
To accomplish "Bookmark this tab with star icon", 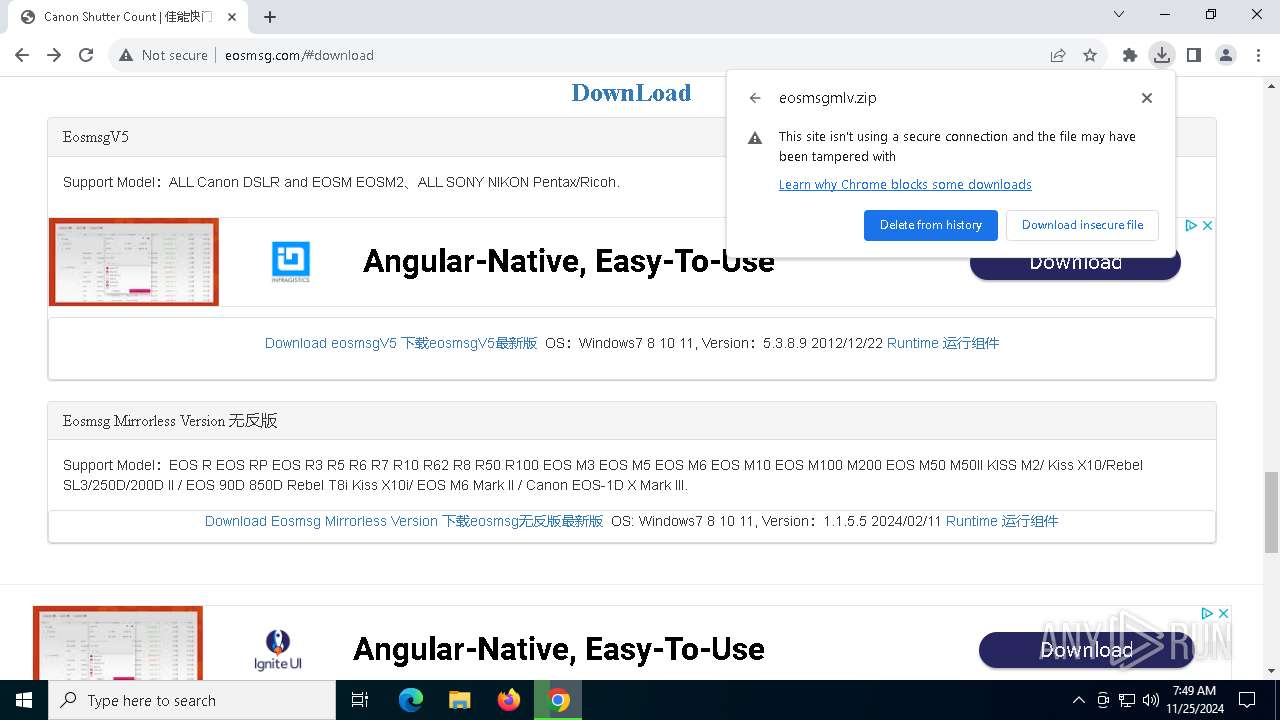I will click(x=1090, y=55).
